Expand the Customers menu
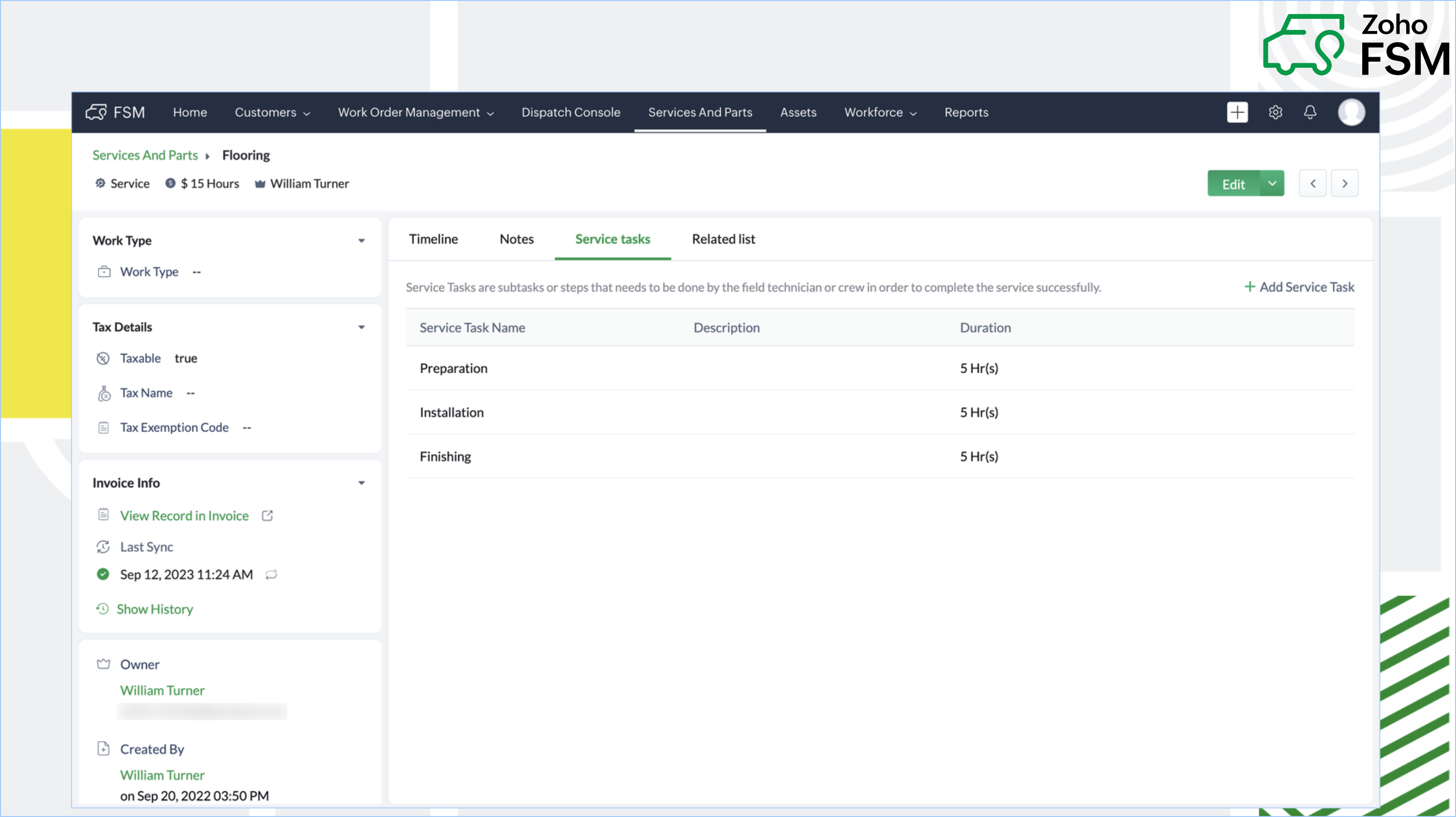Image resolution: width=1456 pixels, height=817 pixels. click(272, 112)
